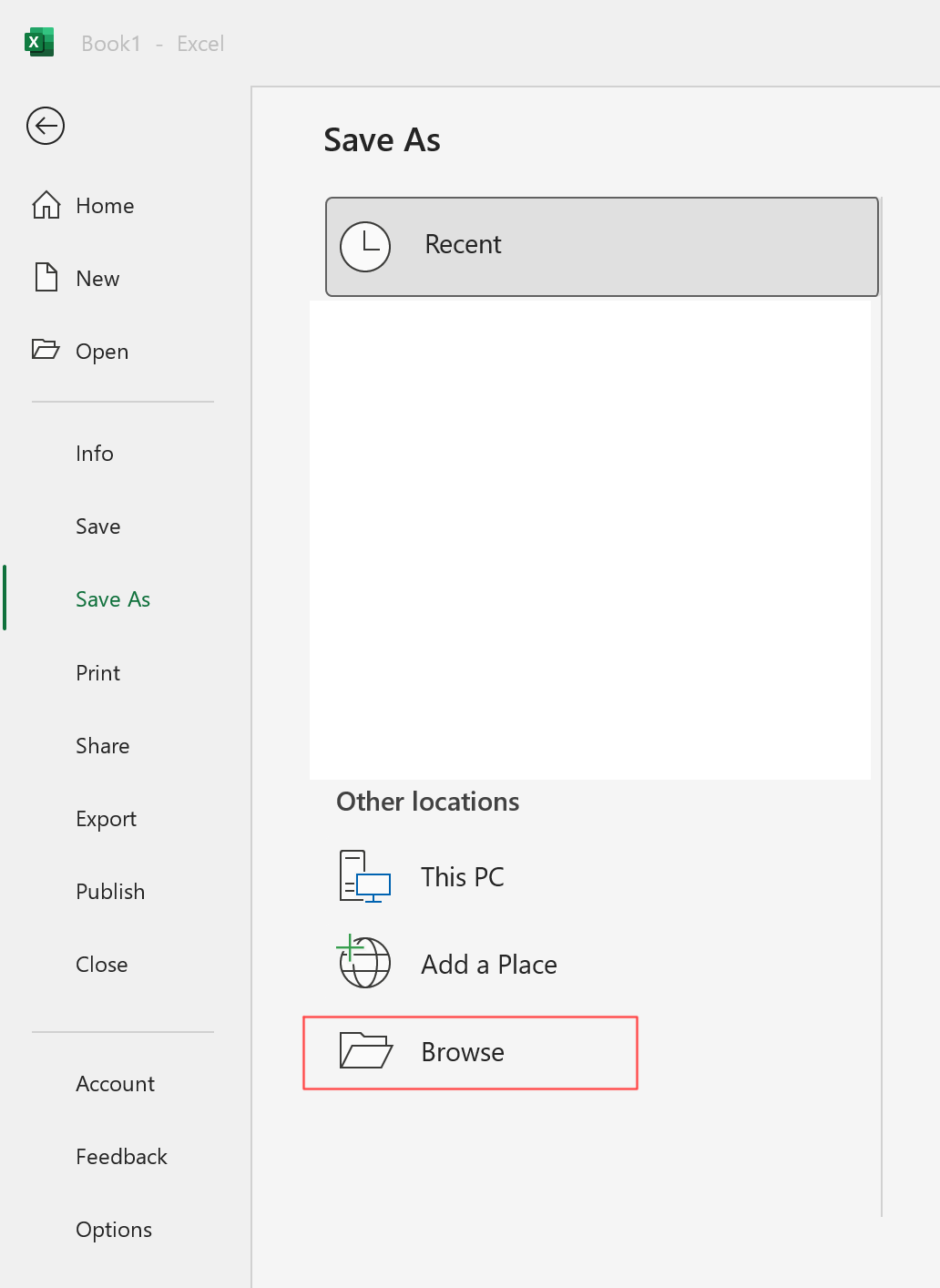The image size is (940, 1288).
Task: Select the Recent locations button
Action: pos(602,247)
